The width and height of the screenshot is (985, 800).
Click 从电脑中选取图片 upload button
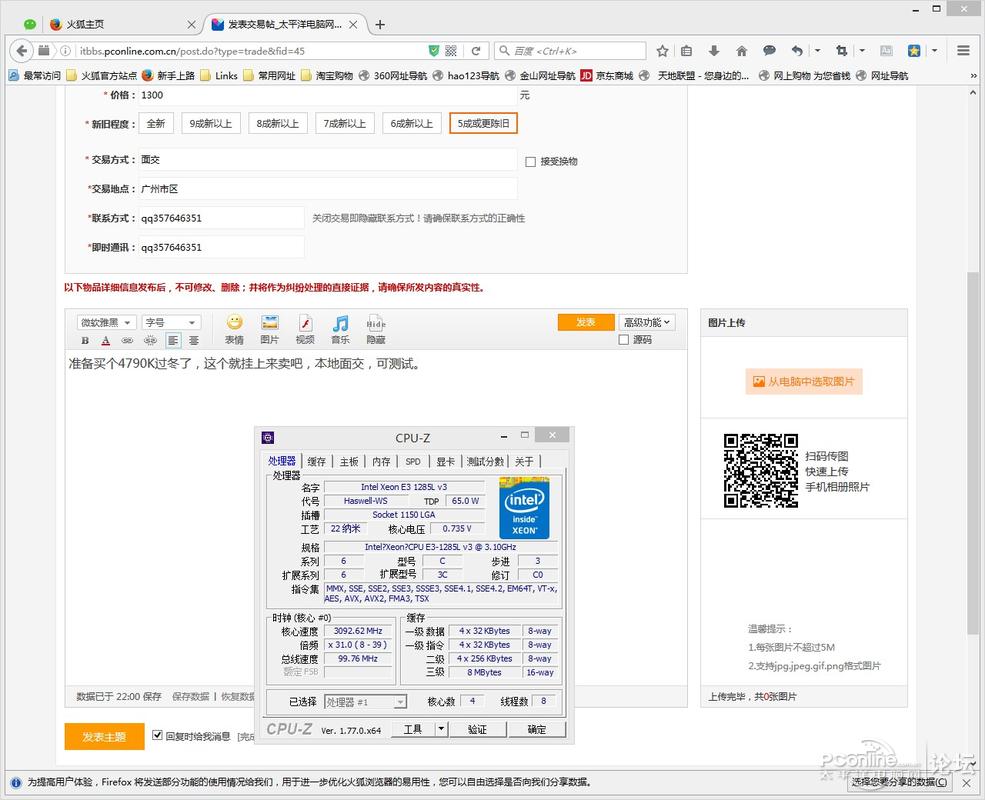click(804, 381)
